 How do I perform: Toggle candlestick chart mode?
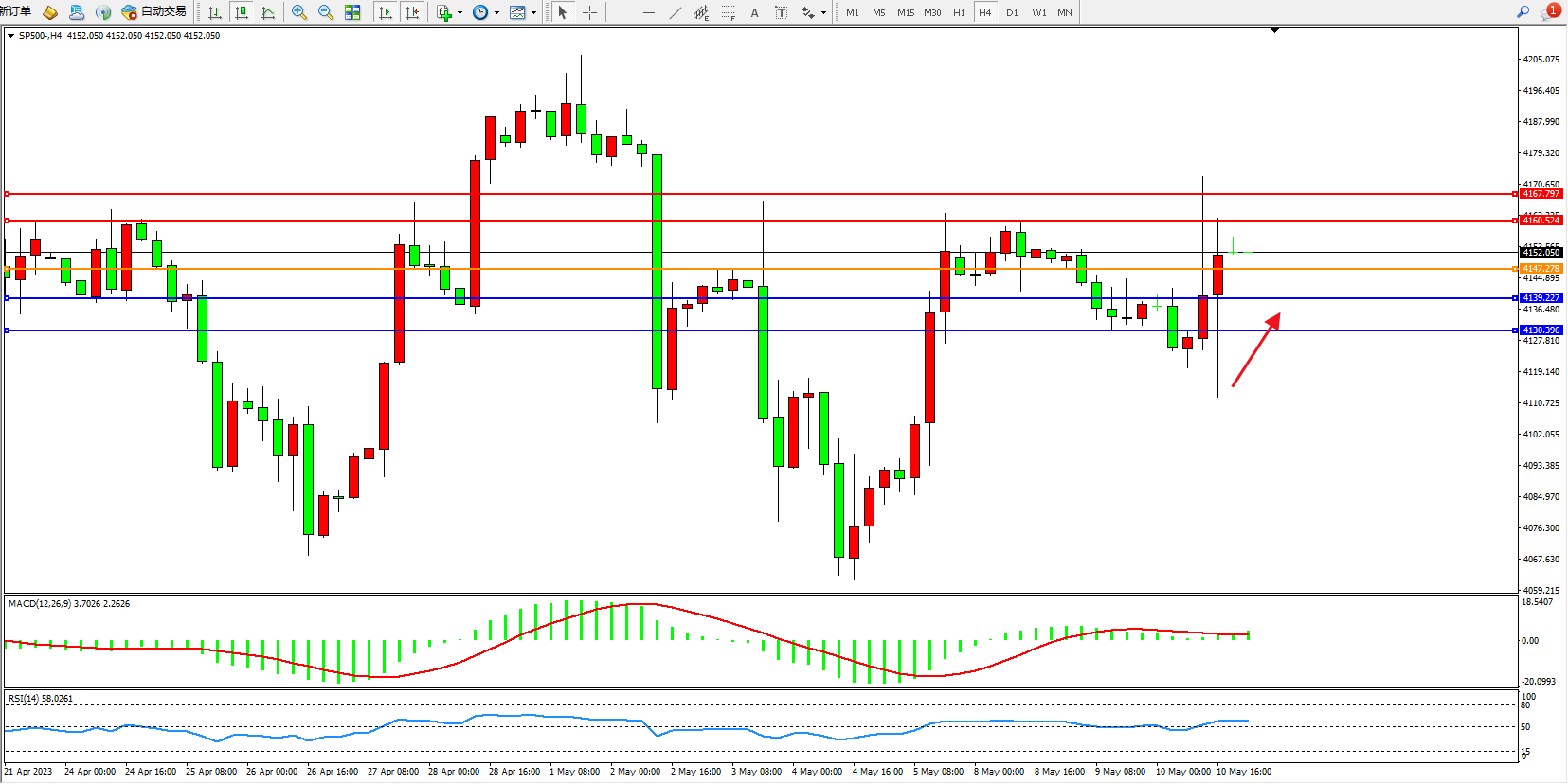pos(242,12)
